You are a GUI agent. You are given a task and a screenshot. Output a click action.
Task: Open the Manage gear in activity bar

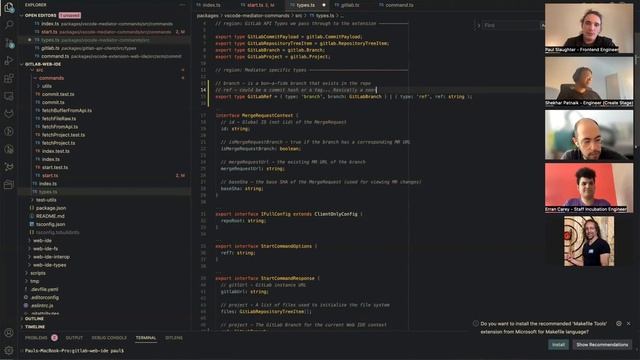[x=9, y=350]
